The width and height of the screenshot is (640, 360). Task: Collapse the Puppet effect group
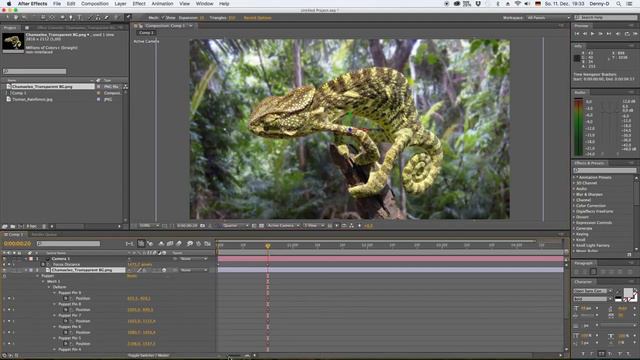click(38, 276)
